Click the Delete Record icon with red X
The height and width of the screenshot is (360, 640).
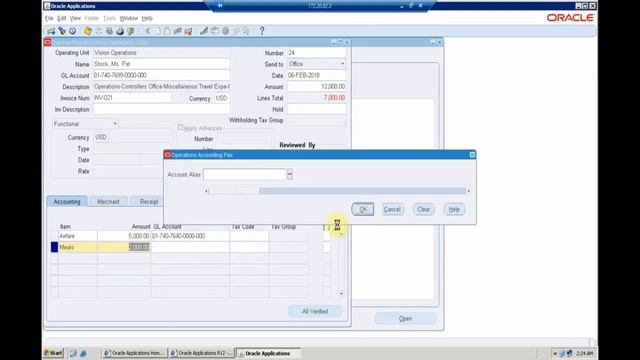coord(188,31)
